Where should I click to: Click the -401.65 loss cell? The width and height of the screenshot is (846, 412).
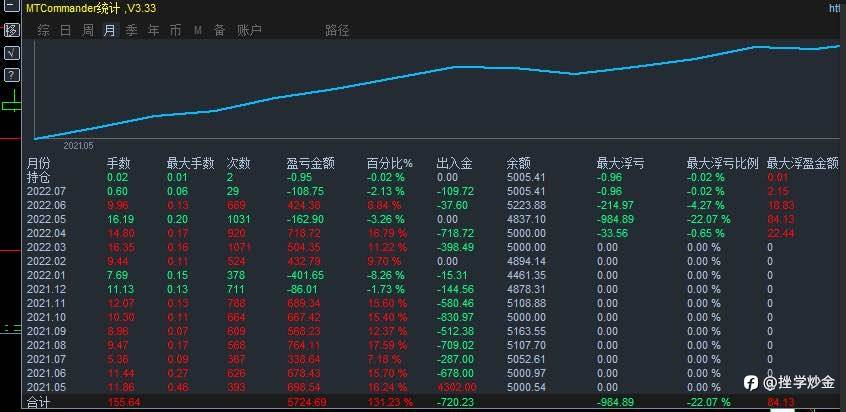pos(305,276)
